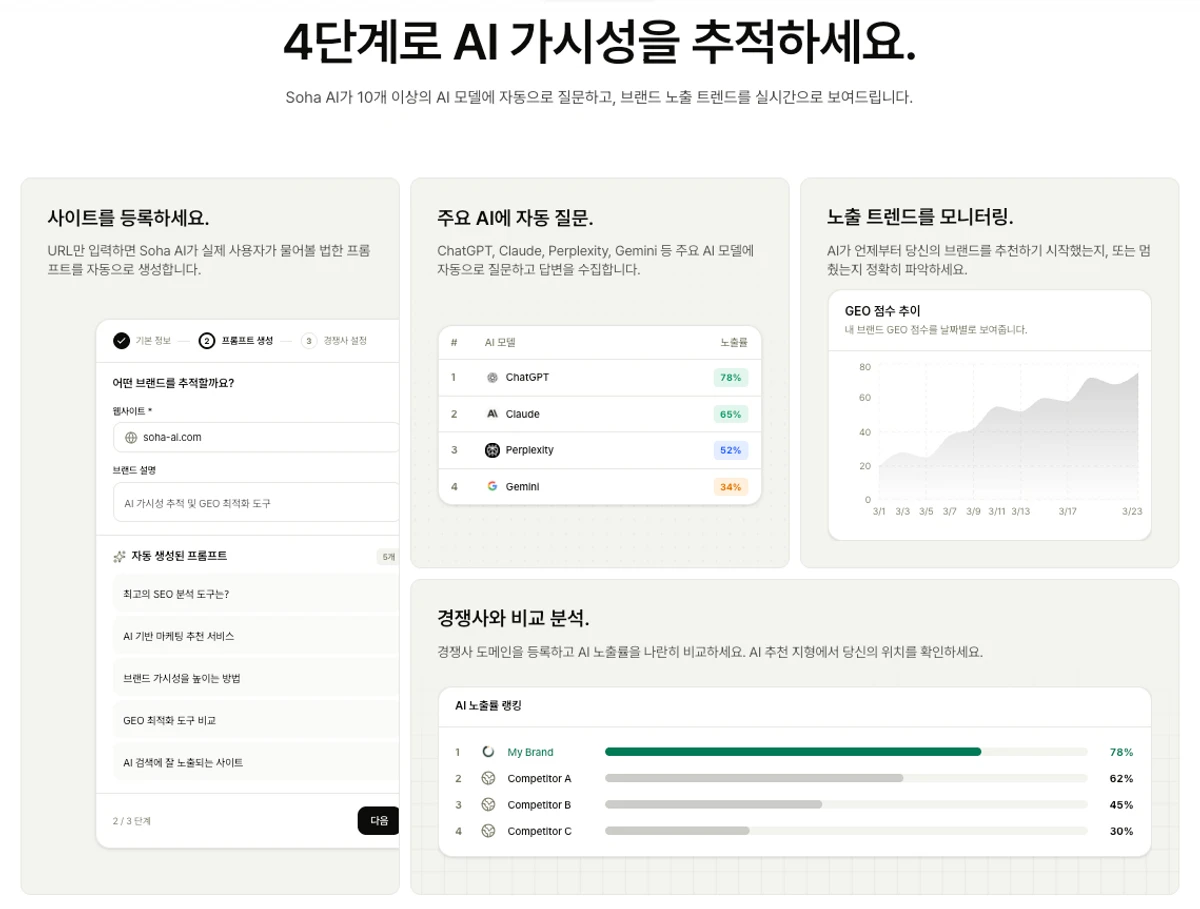The width and height of the screenshot is (1200, 909).
Task: Click the 다음 button
Action: pos(379,821)
